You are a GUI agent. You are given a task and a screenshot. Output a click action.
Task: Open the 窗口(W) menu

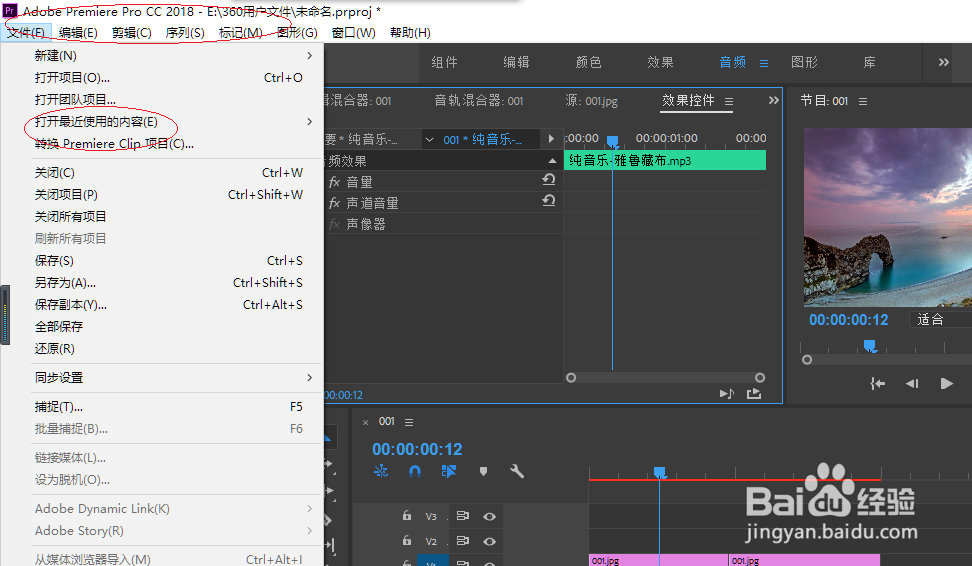click(353, 33)
